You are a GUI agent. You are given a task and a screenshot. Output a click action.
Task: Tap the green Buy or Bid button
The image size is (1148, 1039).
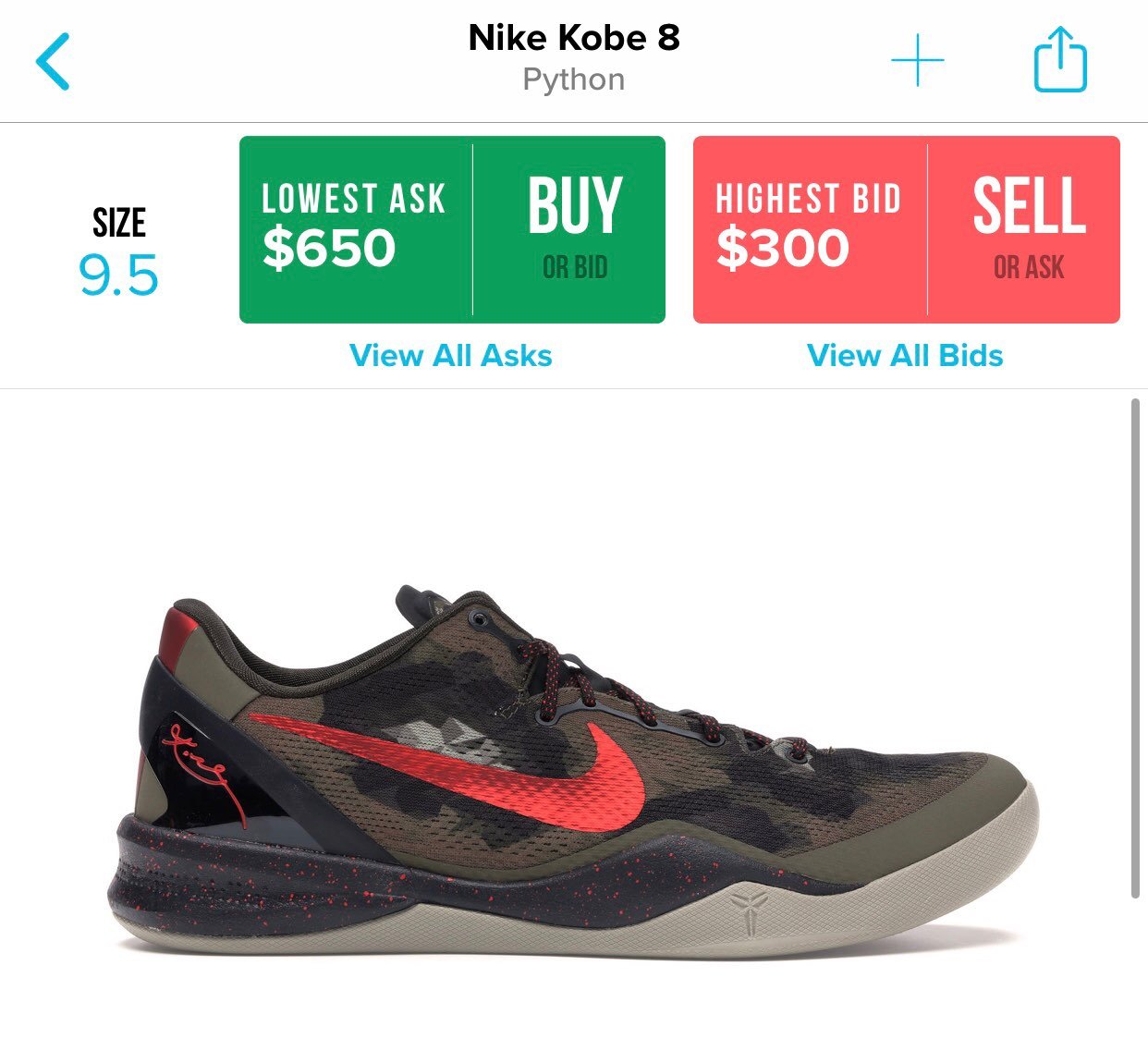tap(570, 229)
